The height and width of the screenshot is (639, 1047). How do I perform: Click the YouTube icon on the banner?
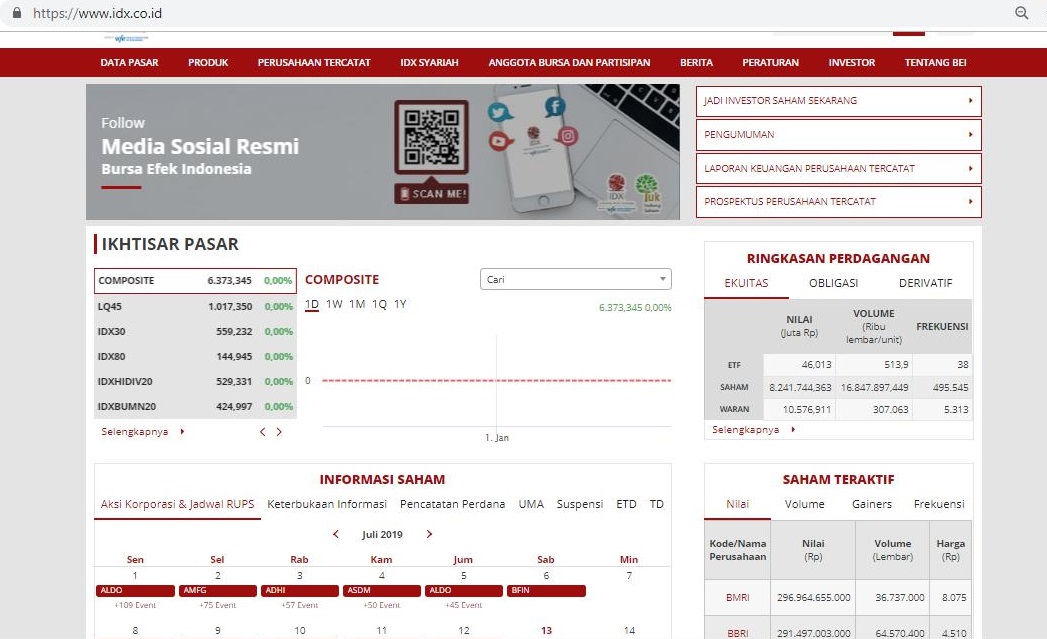[499, 142]
